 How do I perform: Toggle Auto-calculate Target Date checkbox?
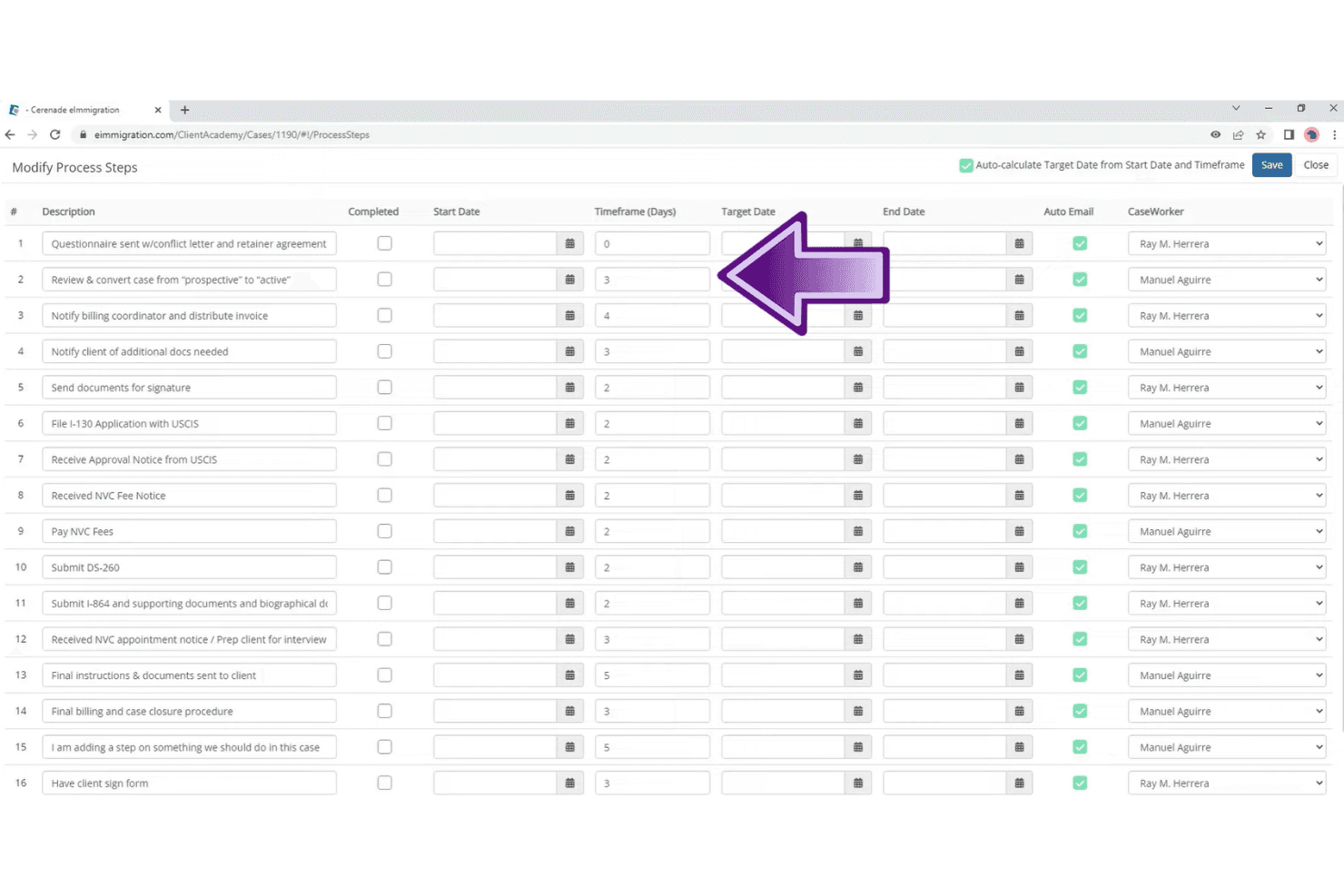click(966, 165)
